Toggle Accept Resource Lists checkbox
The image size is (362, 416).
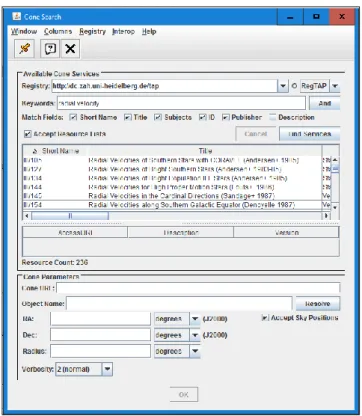27,134
